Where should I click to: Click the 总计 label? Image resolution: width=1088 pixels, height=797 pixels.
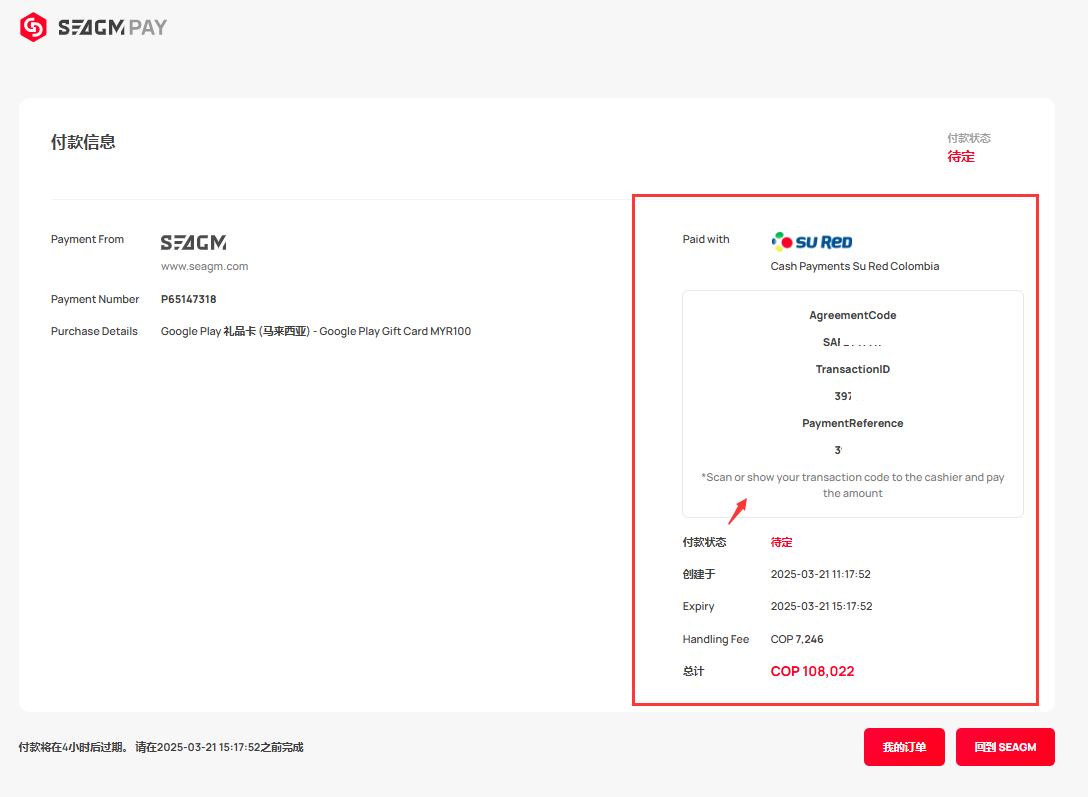pyautogui.click(x=693, y=671)
